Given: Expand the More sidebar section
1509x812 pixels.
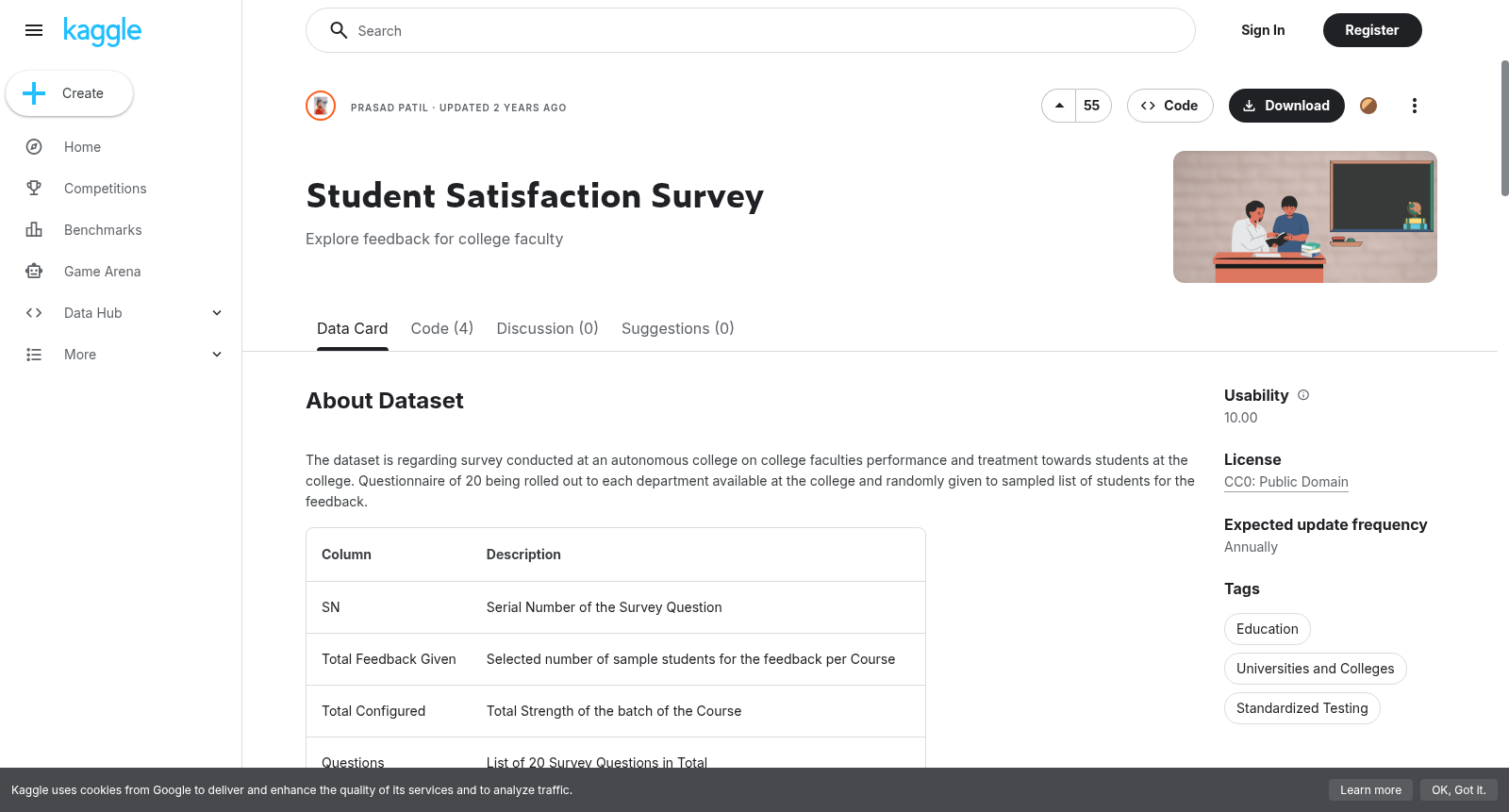Looking at the screenshot, I should 217,355.
